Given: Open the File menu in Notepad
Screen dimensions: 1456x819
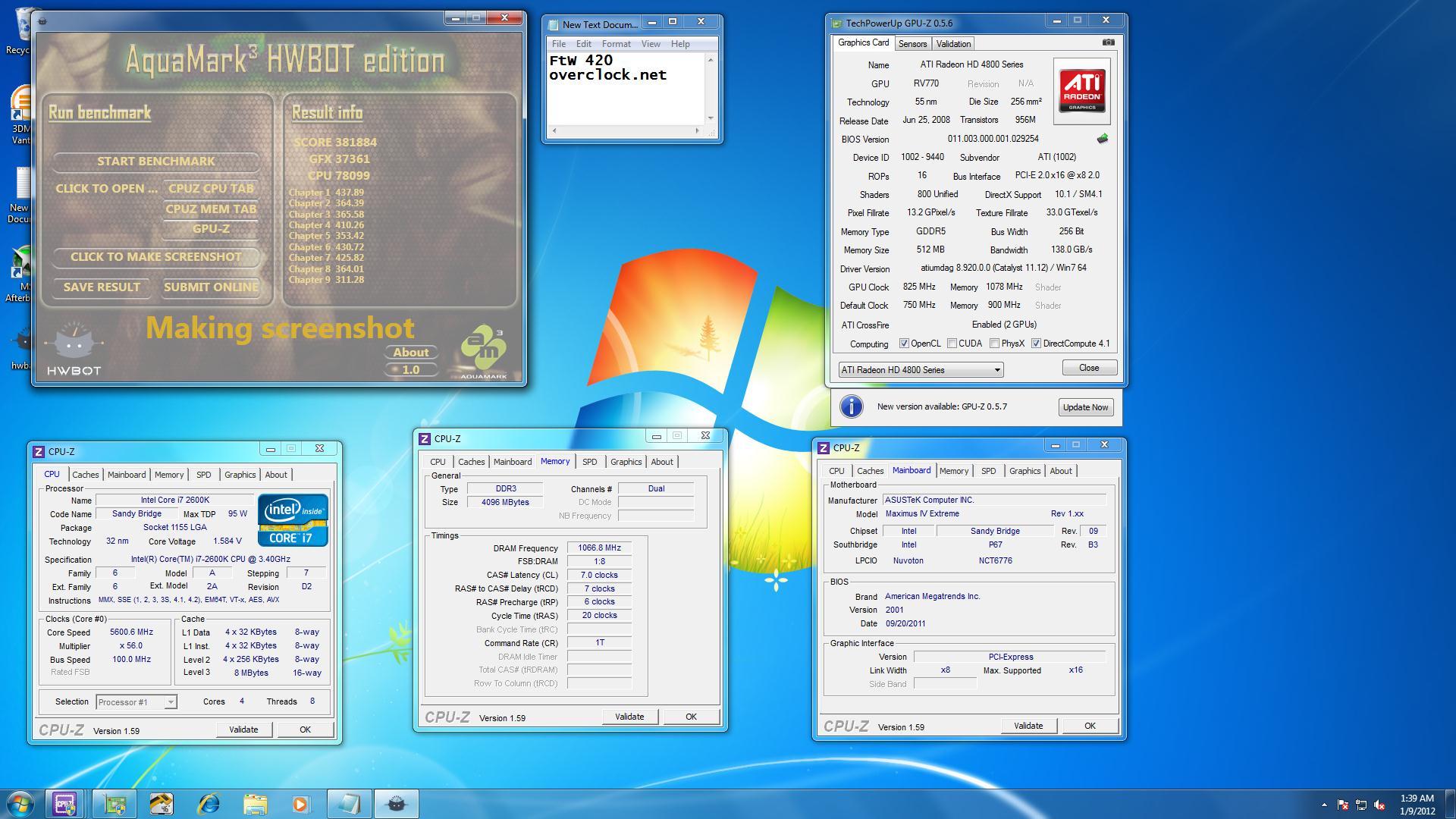Looking at the screenshot, I should pos(559,44).
